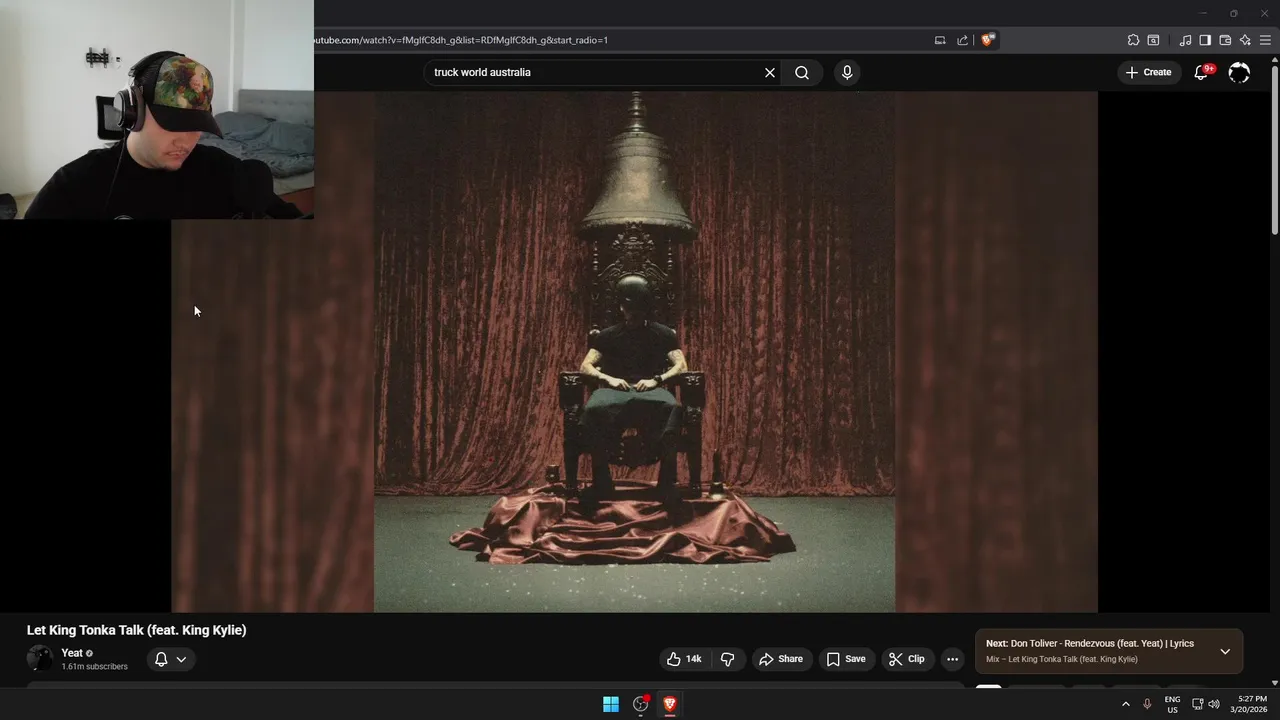Click the Brave browser taskbar icon
The width and height of the screenshot is (1280, 720).
(670, 704)
